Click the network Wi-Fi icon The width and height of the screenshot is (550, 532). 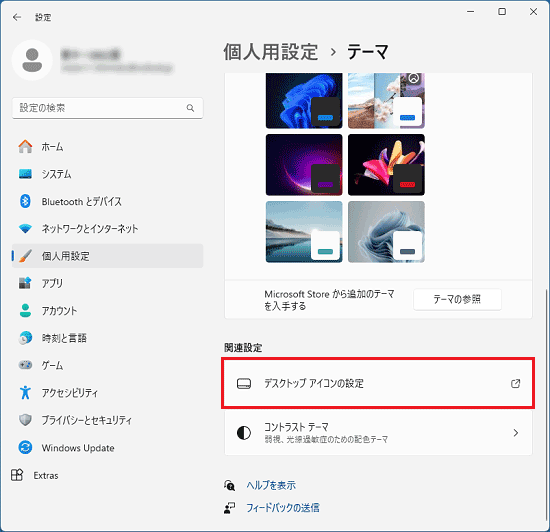(x=25, y=229)
